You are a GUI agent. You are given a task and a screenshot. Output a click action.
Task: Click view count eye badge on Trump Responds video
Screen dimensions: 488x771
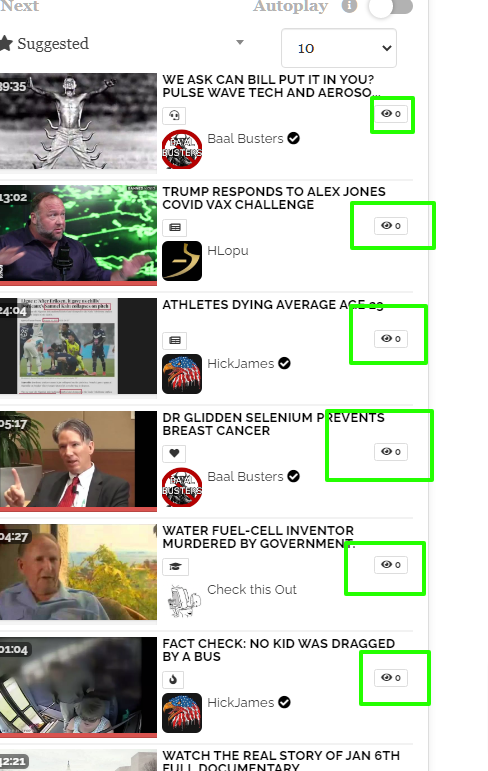391,226
